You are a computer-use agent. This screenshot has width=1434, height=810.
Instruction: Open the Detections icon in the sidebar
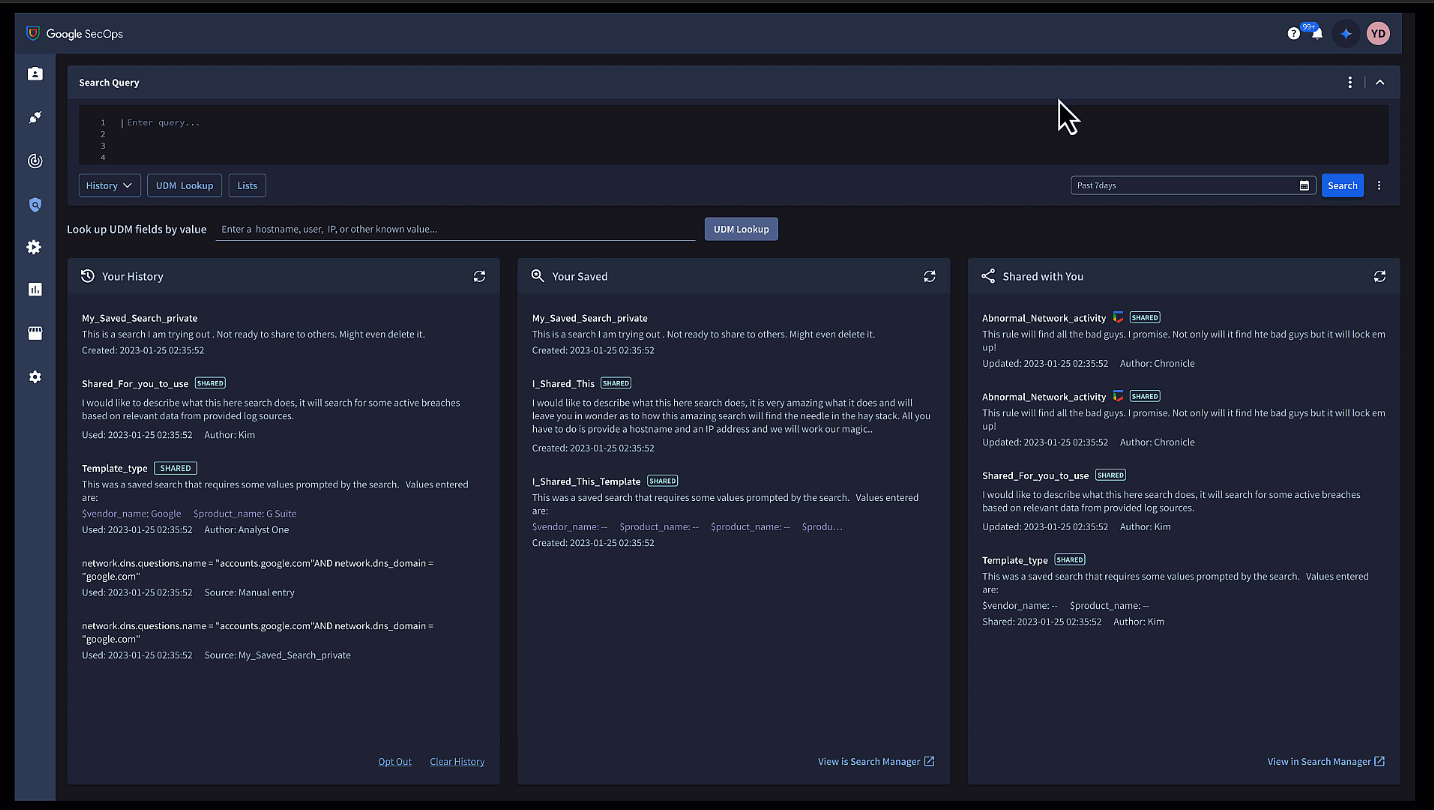[35, 161]
